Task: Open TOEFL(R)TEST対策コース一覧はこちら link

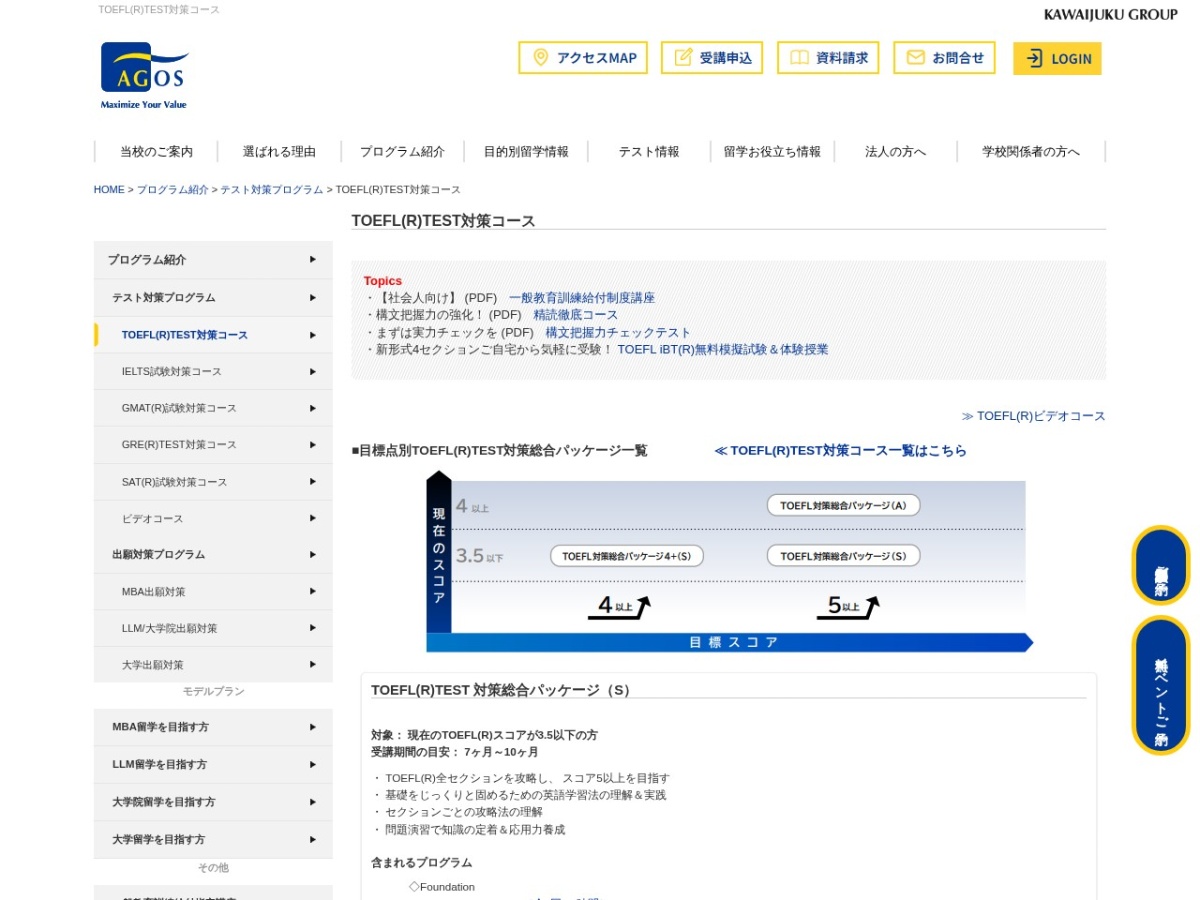Action: pos(841,451)
